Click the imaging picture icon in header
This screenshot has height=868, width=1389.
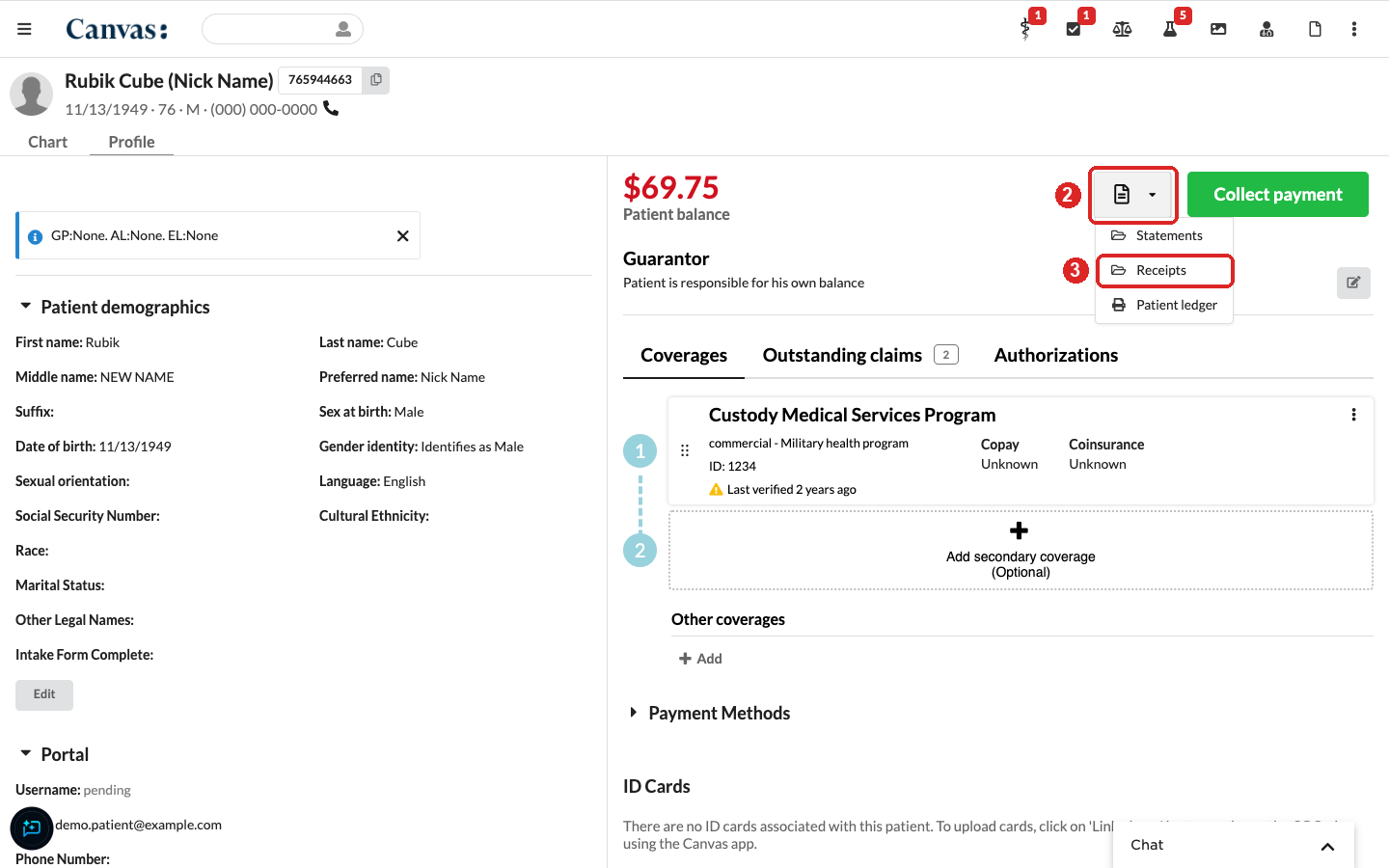pos(1218,29)
